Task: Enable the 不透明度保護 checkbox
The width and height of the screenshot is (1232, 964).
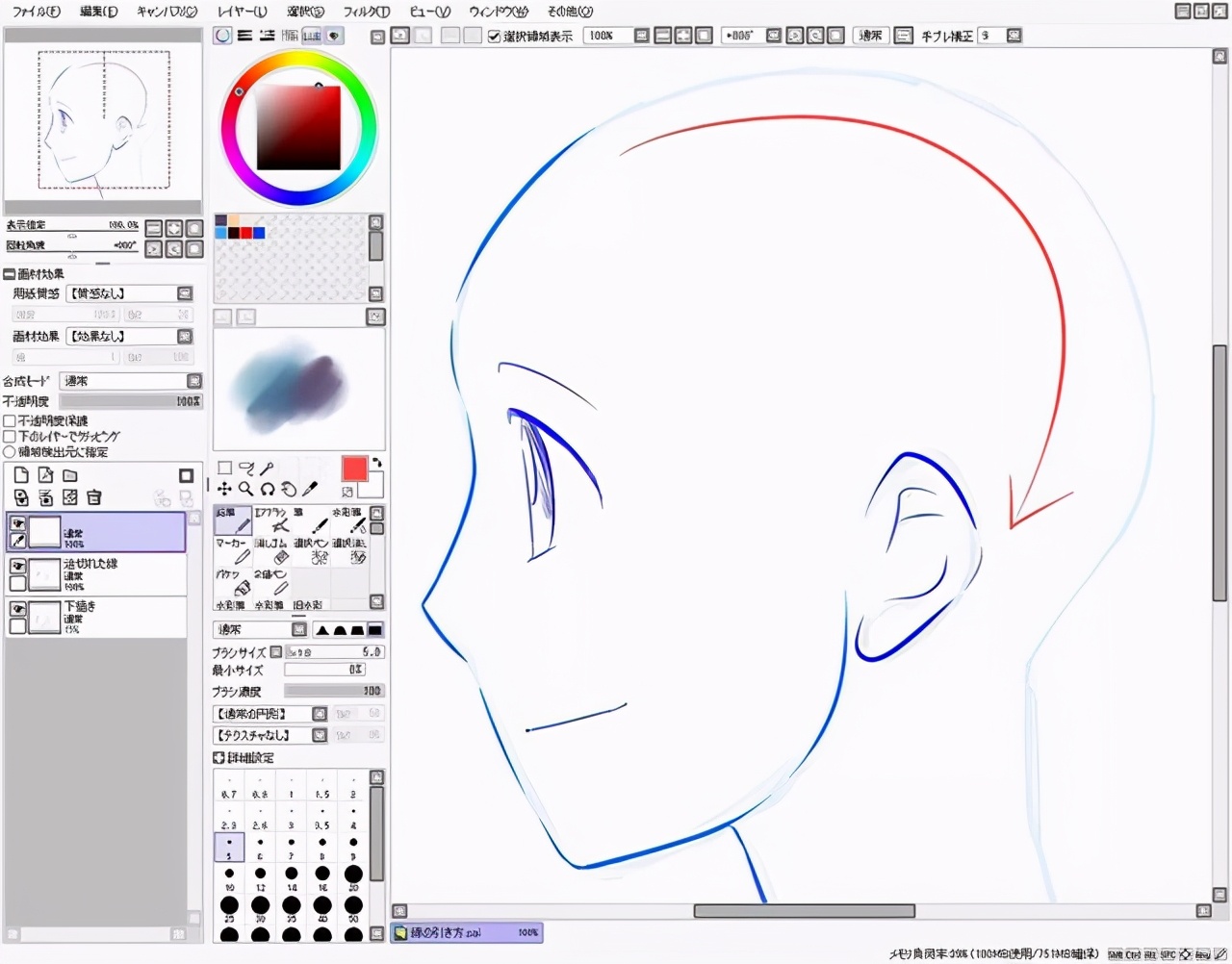Action: coord(10,421)
